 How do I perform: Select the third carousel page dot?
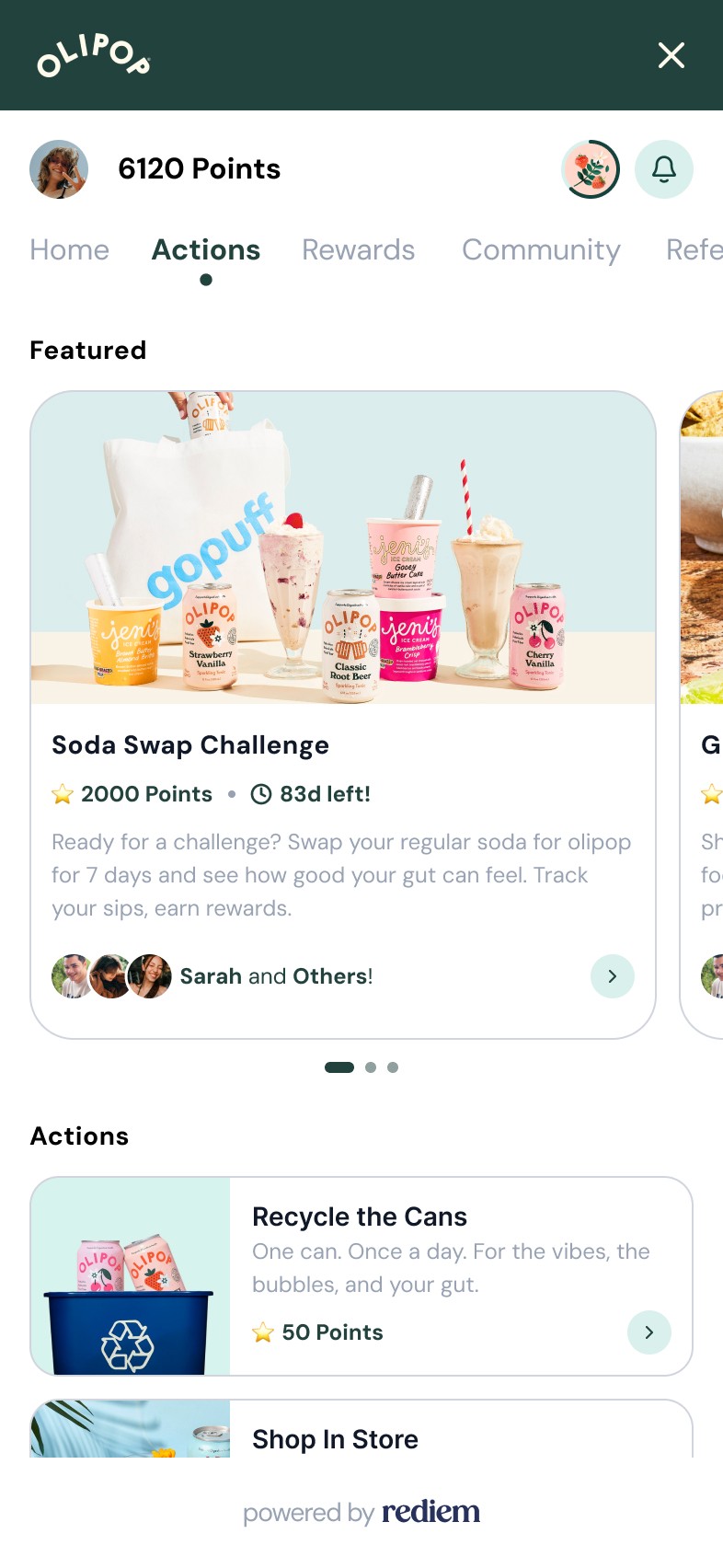tap(393, 1067)
